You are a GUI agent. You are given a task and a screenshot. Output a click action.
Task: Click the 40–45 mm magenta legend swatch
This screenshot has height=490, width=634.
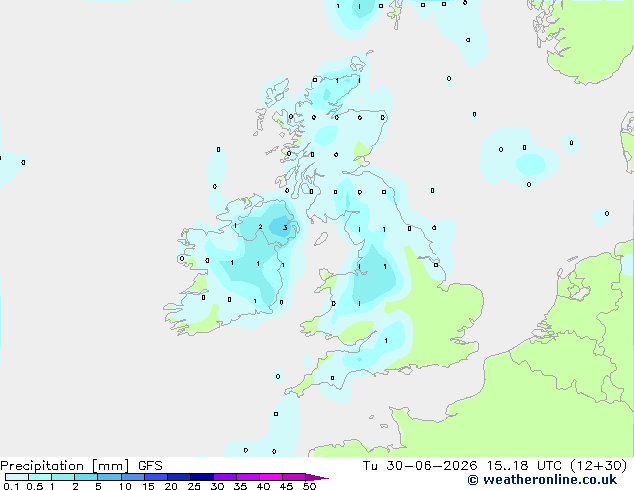click(x=271, y=477)
